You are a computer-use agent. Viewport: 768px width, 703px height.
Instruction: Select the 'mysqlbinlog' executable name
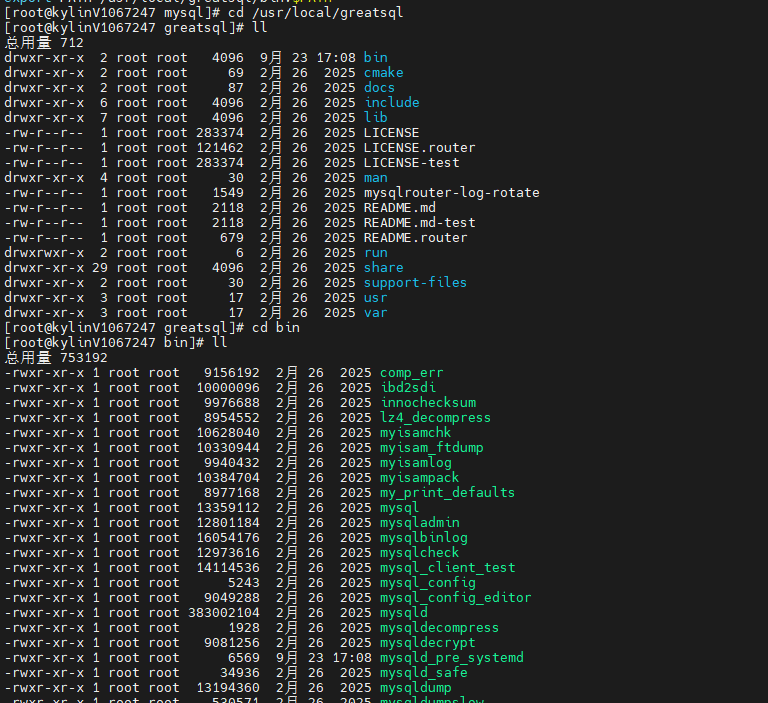[x=424, y=538]
